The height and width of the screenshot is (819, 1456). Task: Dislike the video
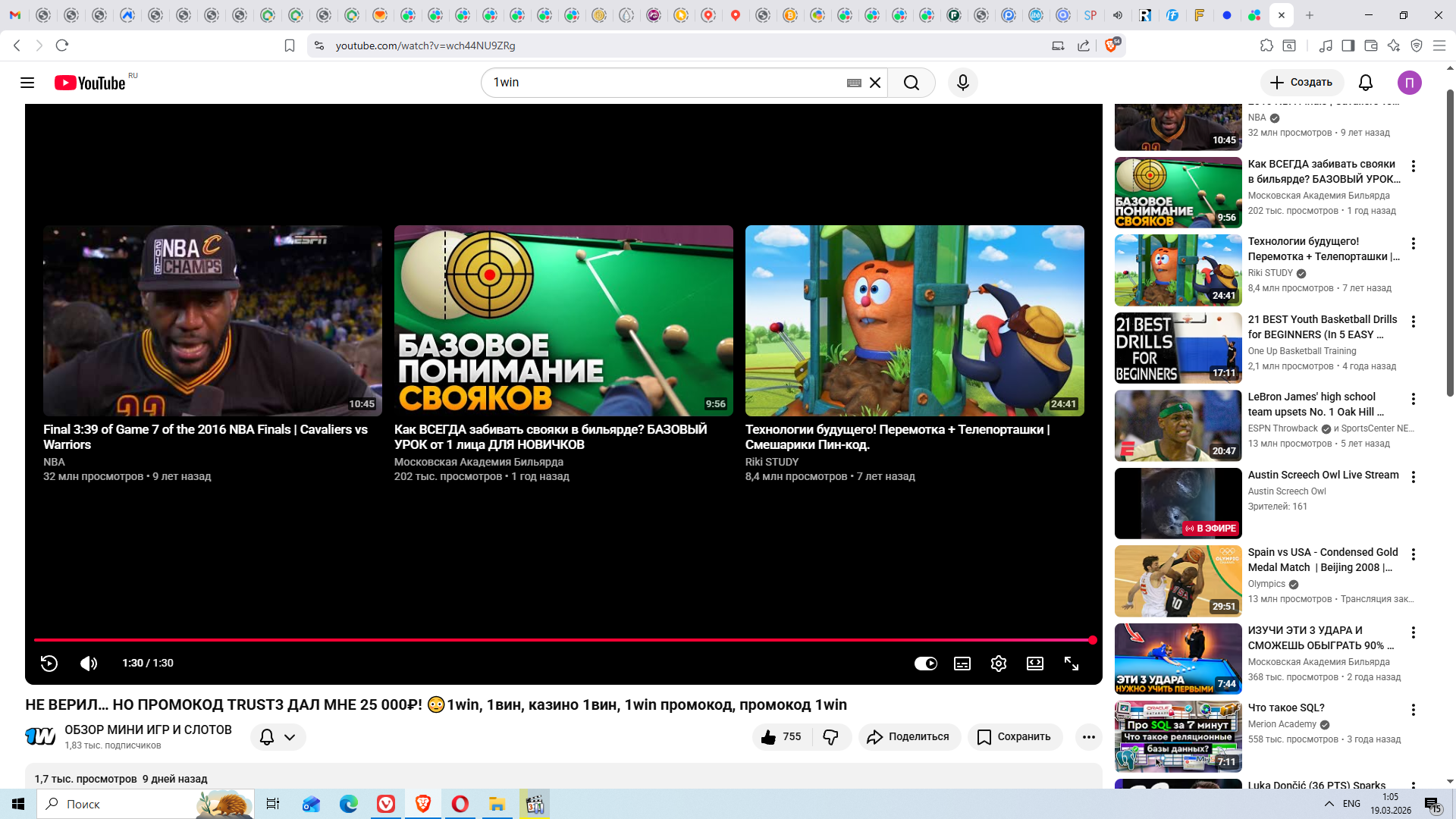[x=831, y=737]
